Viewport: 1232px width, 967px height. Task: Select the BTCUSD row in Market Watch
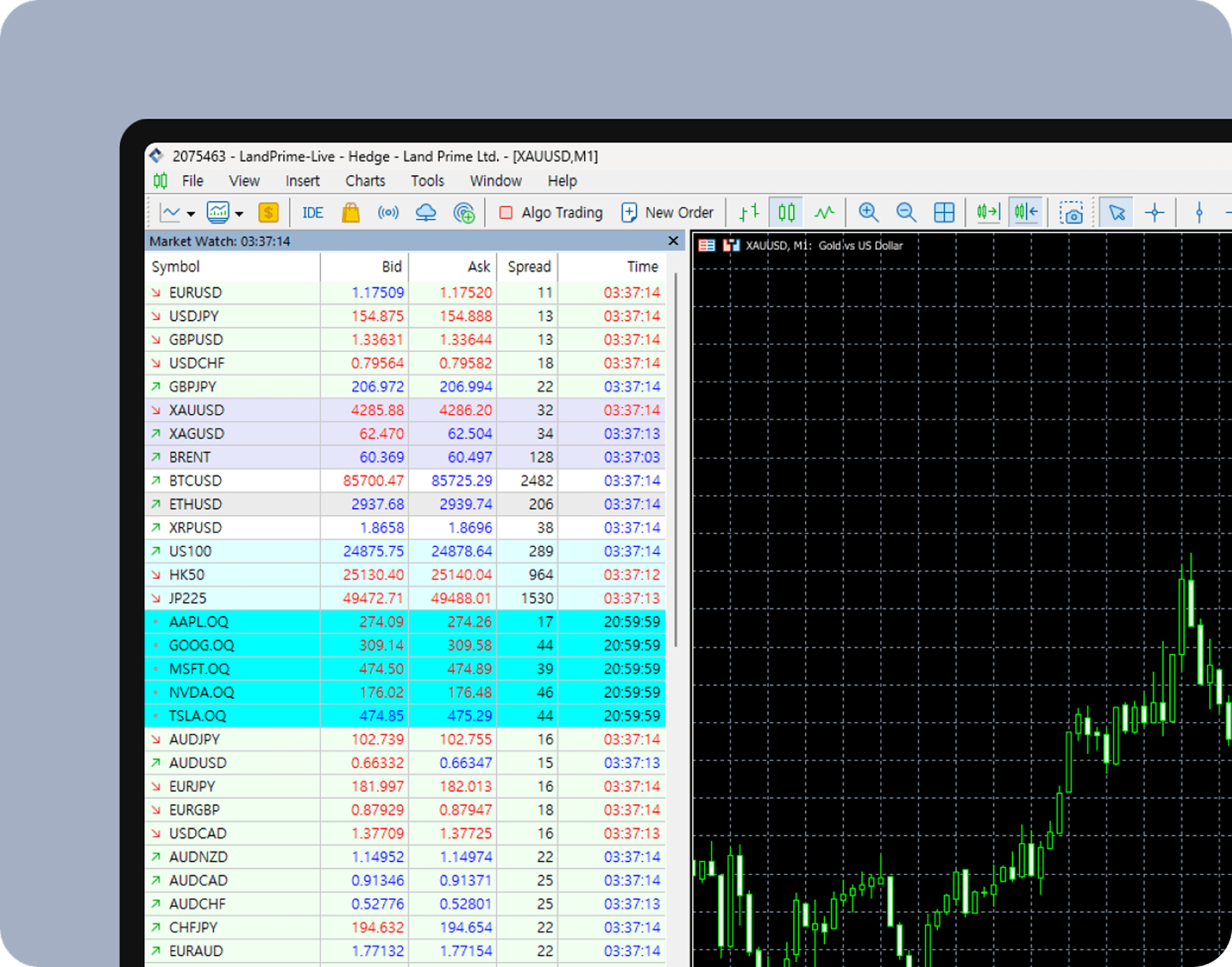(195, 481)
